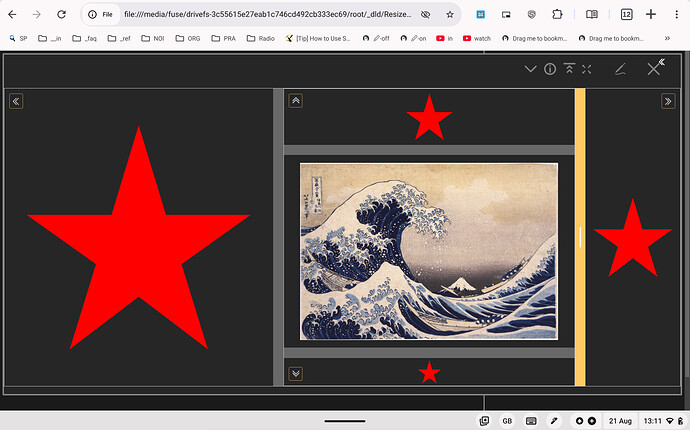Open the _ref bookmarks folder
690x430 pixels.
pos(119,38)
